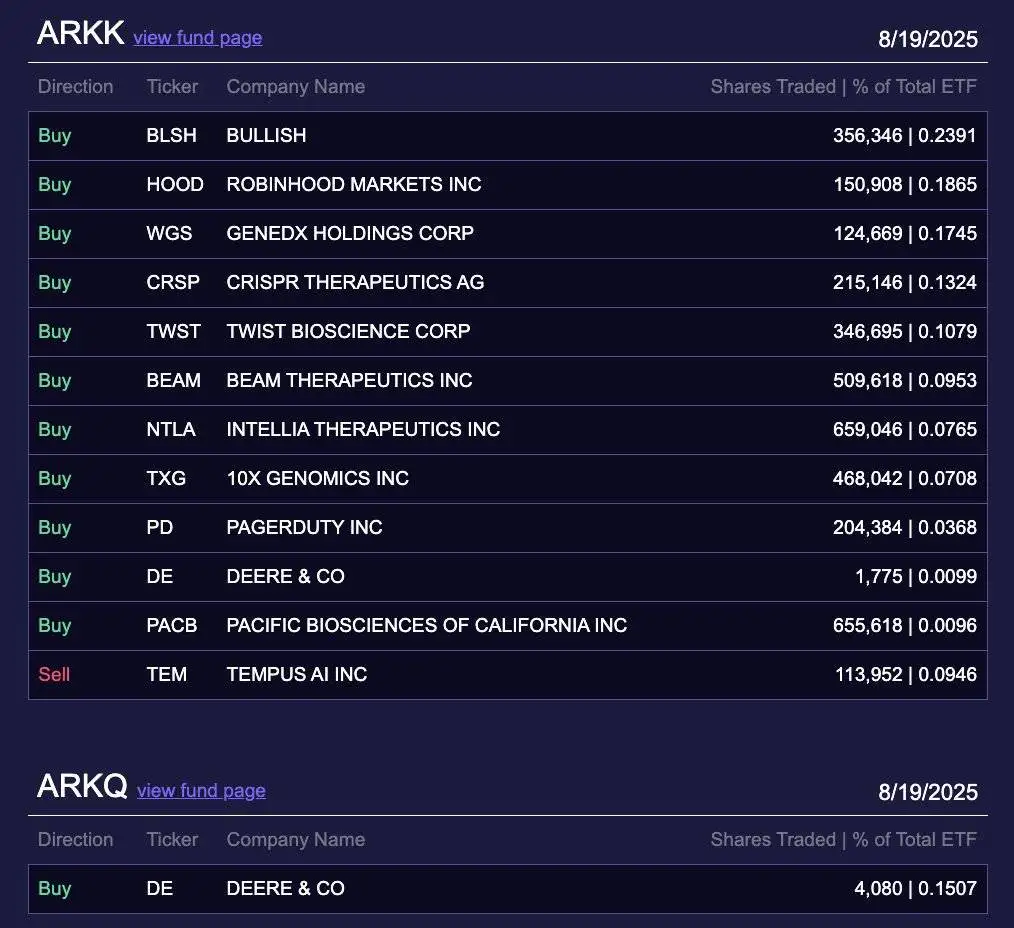The image size is (1014, 928).
Task: Select TEMPUS AI INC company name
Action: point(295,674)
